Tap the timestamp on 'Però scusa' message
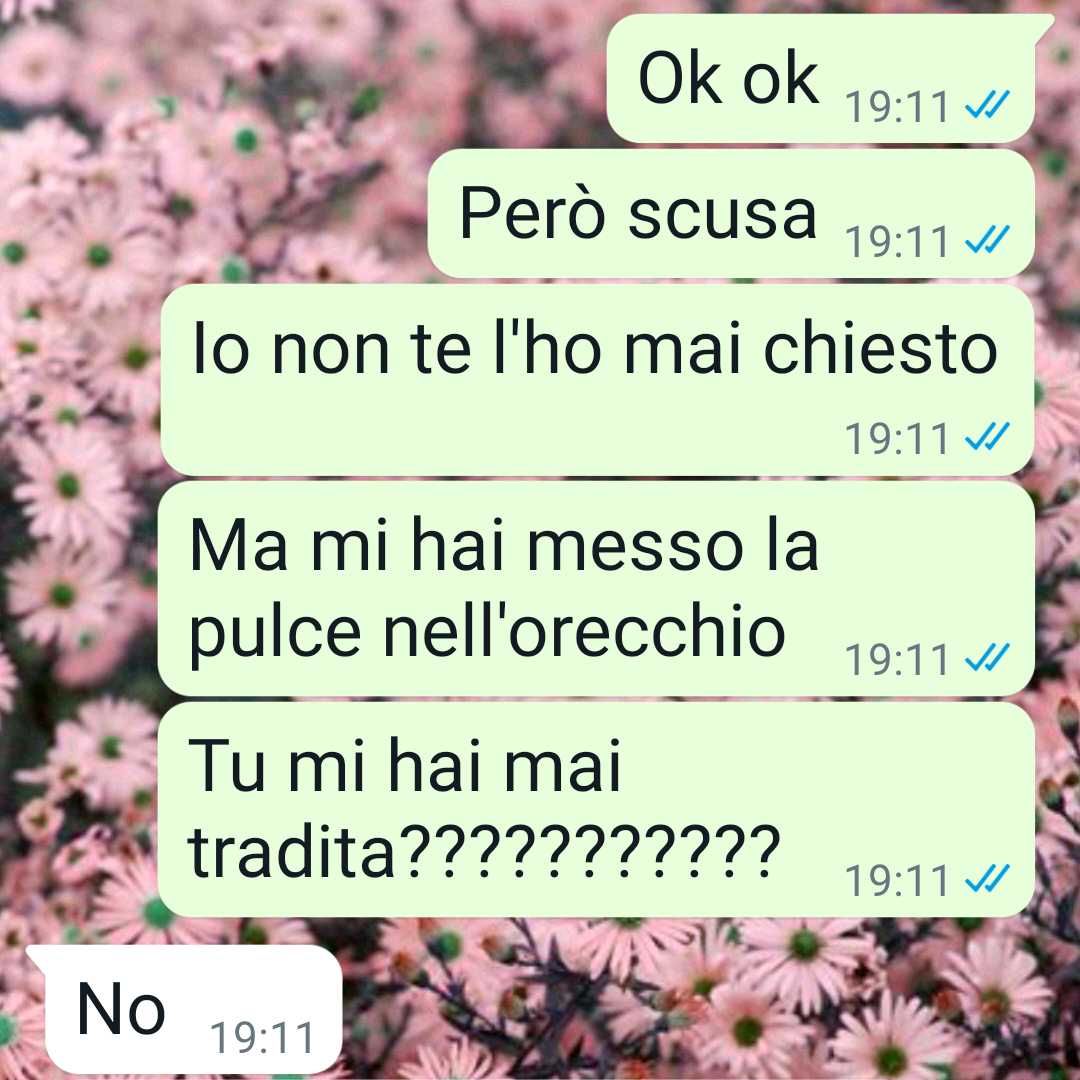 [x=897, y=241]
